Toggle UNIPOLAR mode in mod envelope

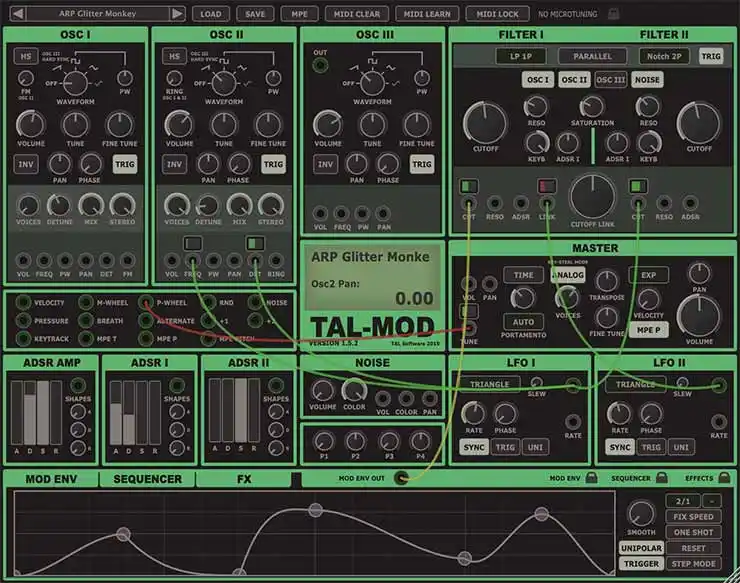coord(641,548)
